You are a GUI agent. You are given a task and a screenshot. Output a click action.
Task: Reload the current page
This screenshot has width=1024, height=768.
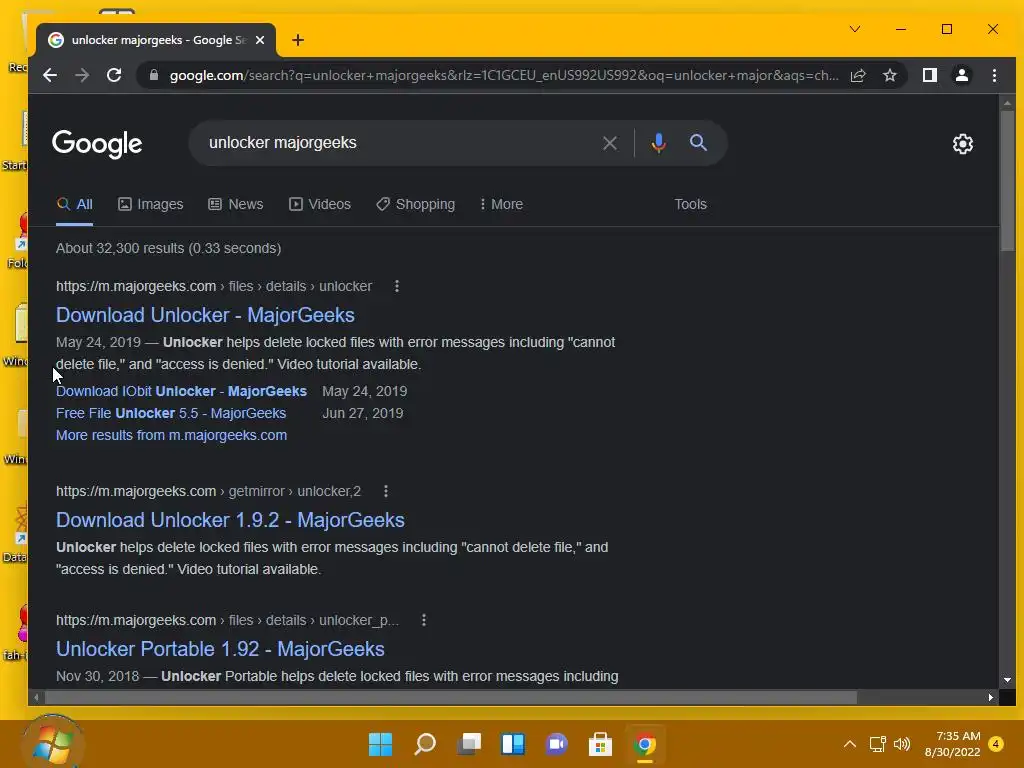tap(114, 75)
